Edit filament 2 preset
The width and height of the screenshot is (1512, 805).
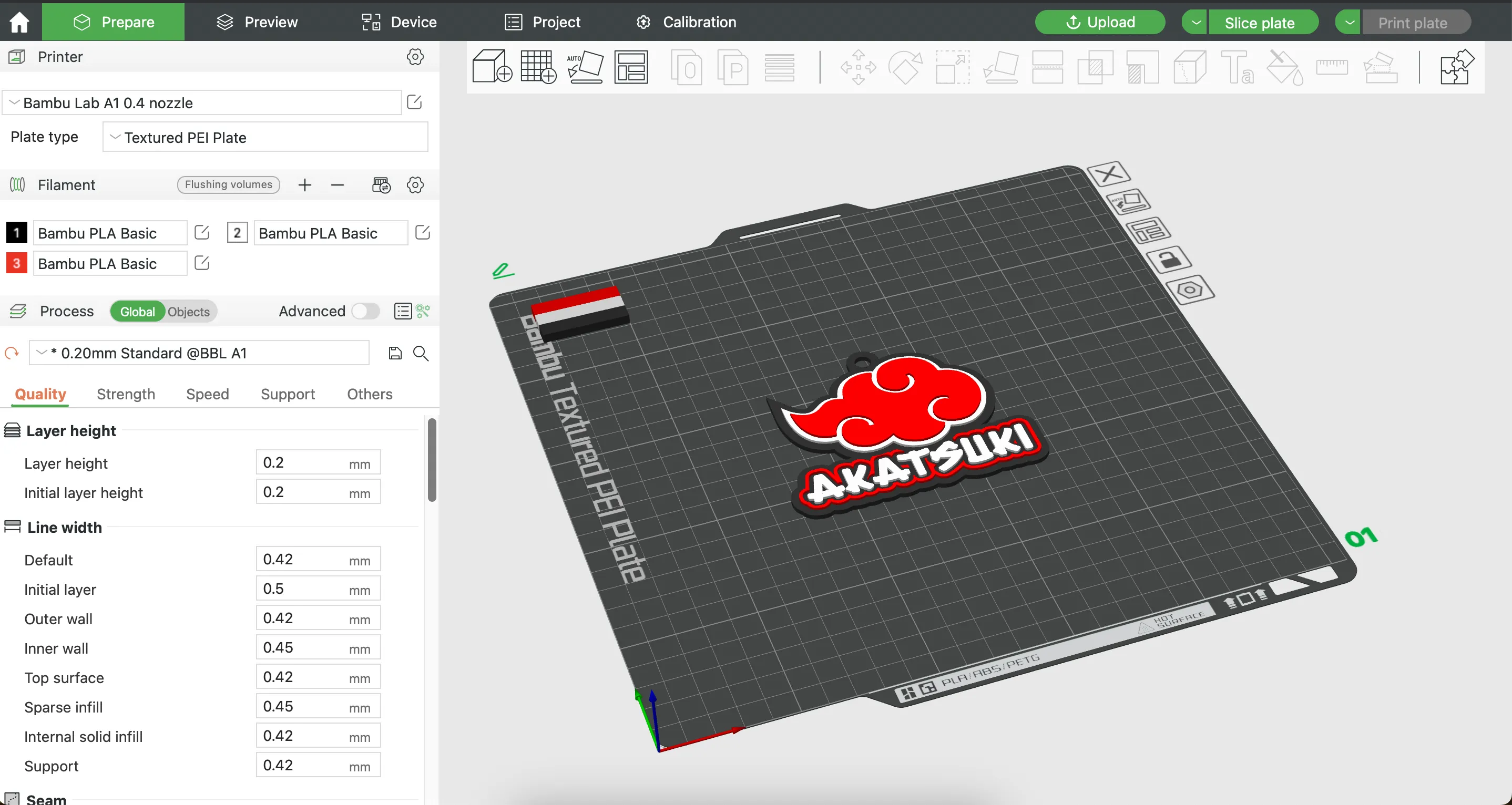(x=423, y=232)
